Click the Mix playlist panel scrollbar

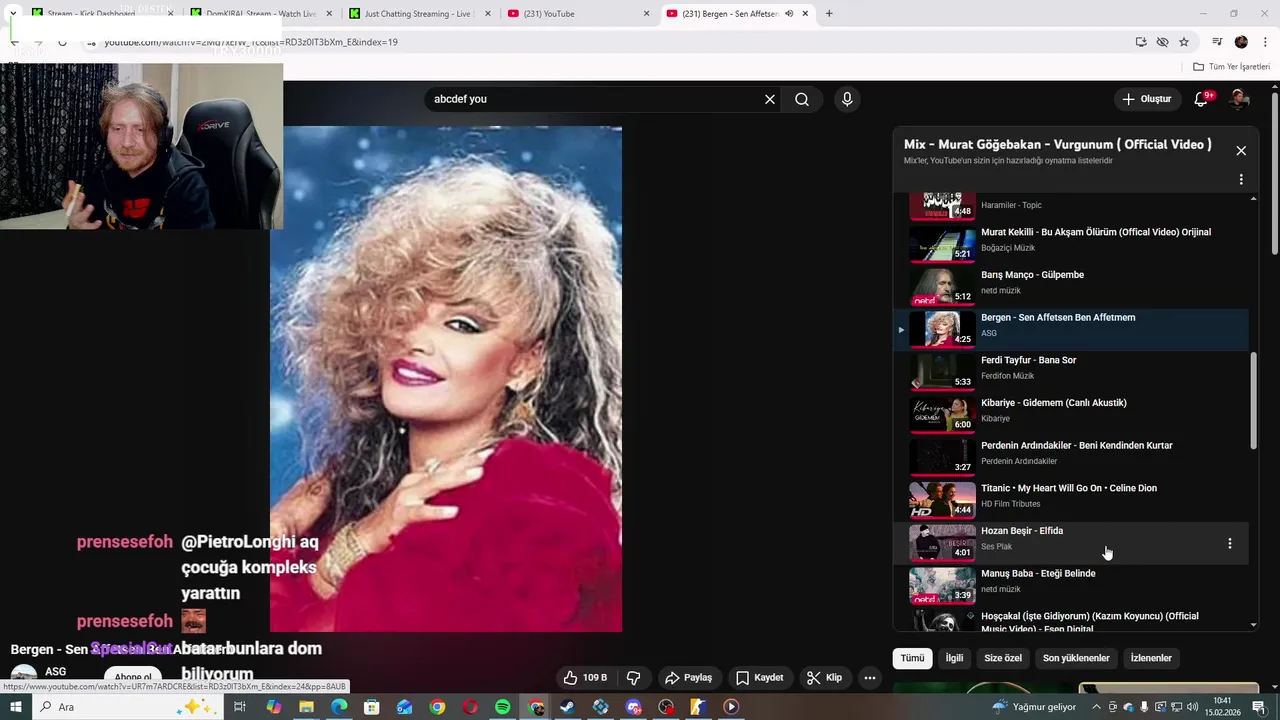[1254, 400]
